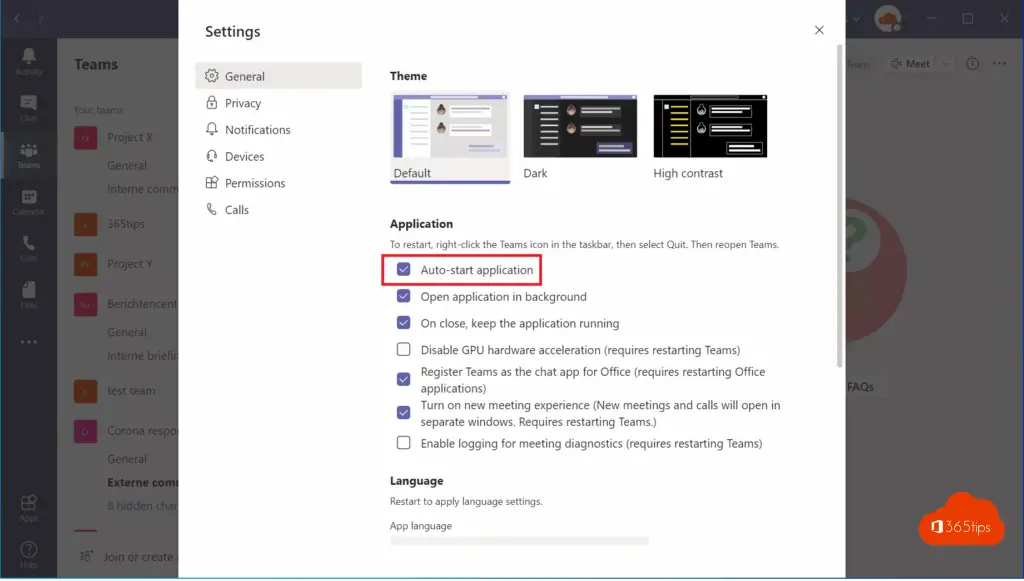Close the Settings dialog
The width and height of the screenshot is (1024, 581).
tap(819, 30)
